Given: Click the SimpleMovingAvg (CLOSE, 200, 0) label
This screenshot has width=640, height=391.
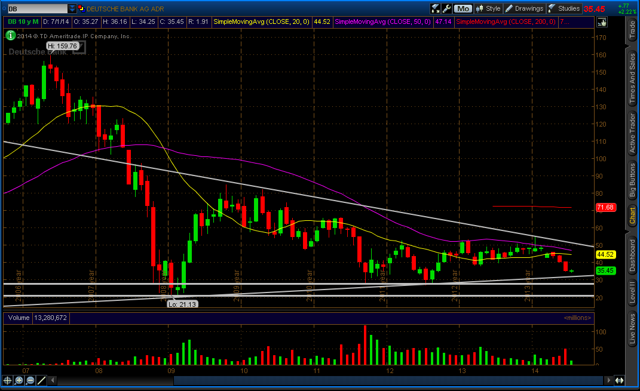Looking at the screenshot, I should pyautogui.click(x=506, y=22).
